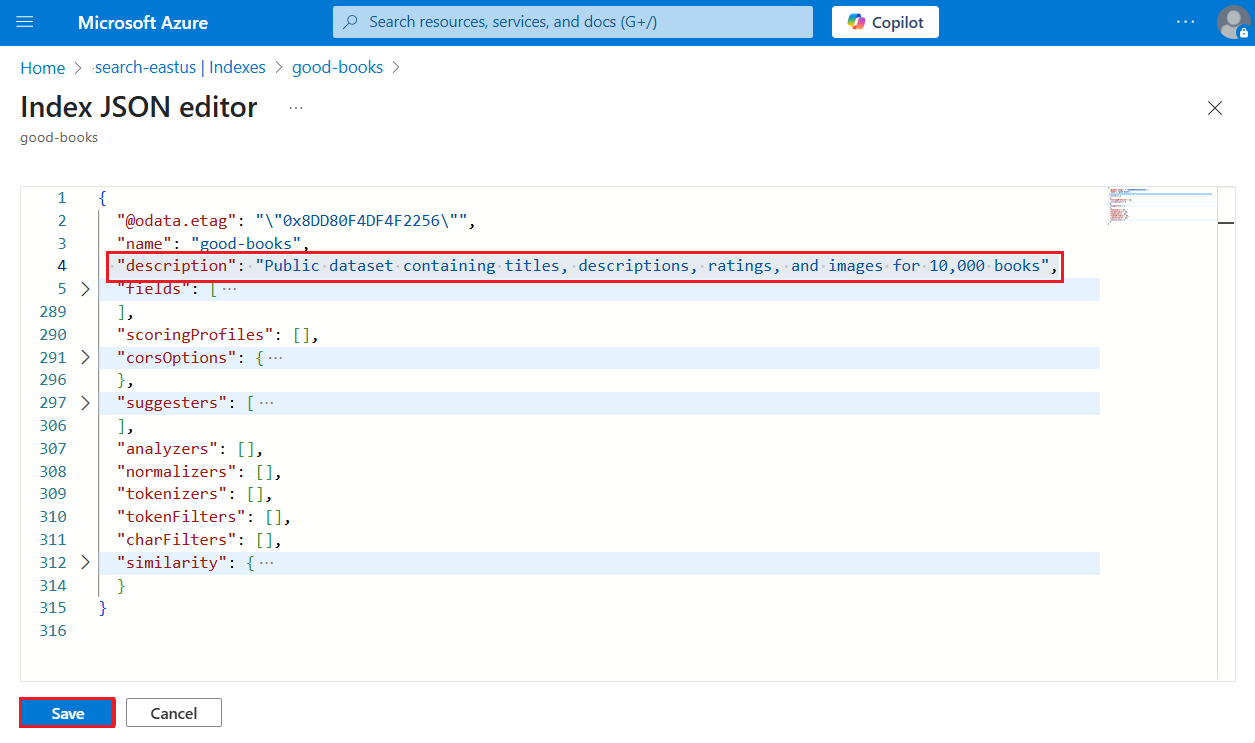Open the account avatar with lock badge
Image resolution: width=1255 pixels, height=743 pixels.
[x=1232, y=22]
